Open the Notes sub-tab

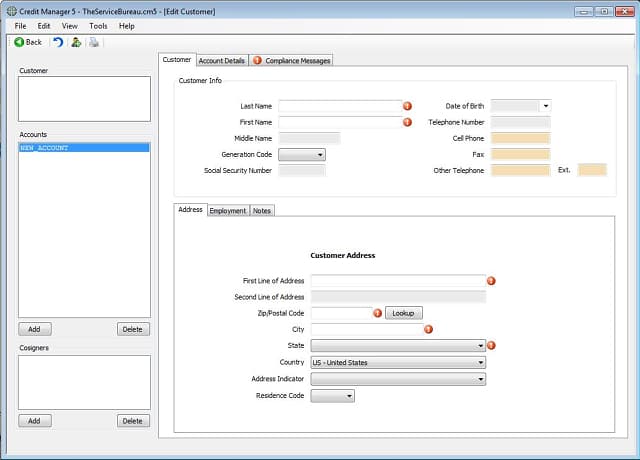[262, 211]
